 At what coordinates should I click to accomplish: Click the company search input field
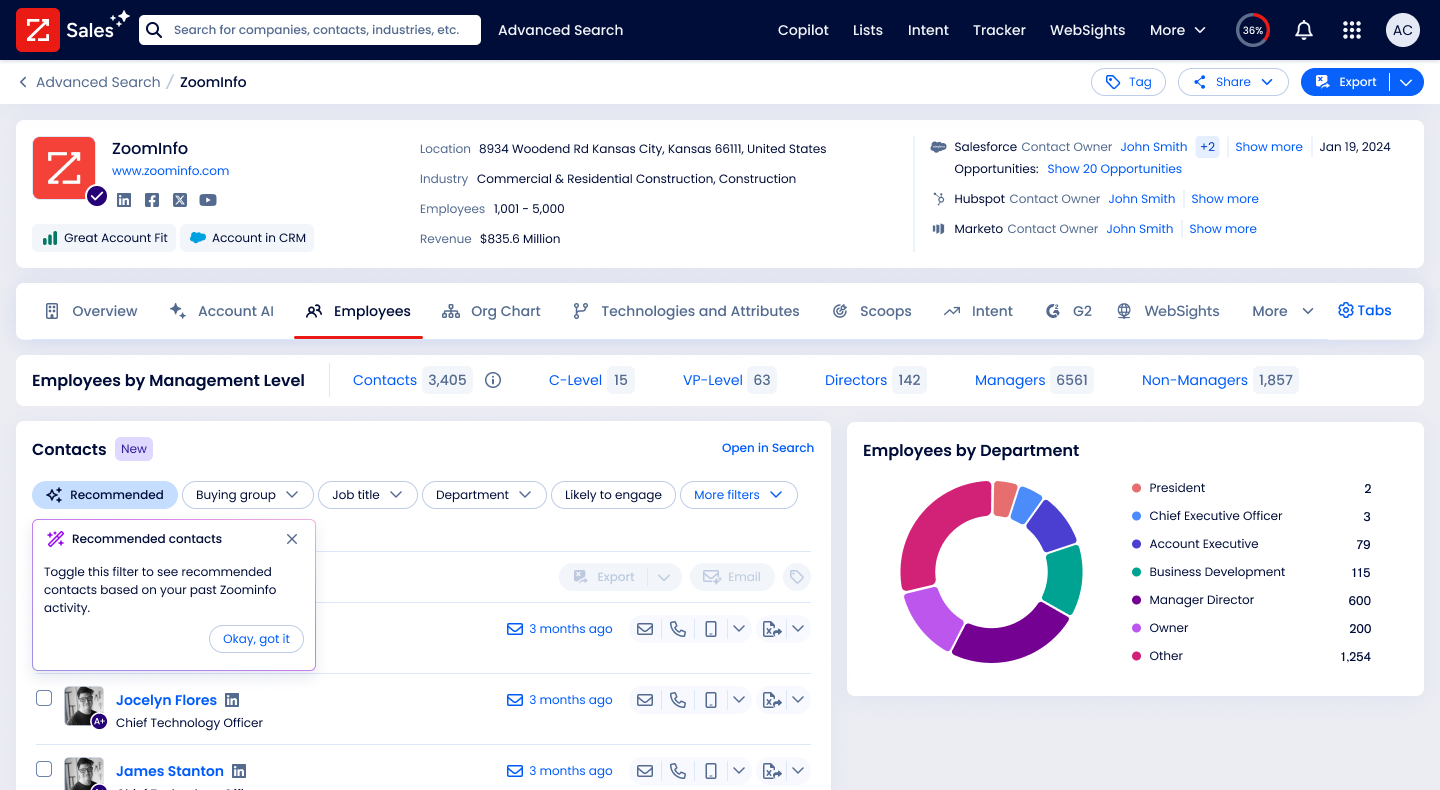pyautogui.click(x=310, y=30)
